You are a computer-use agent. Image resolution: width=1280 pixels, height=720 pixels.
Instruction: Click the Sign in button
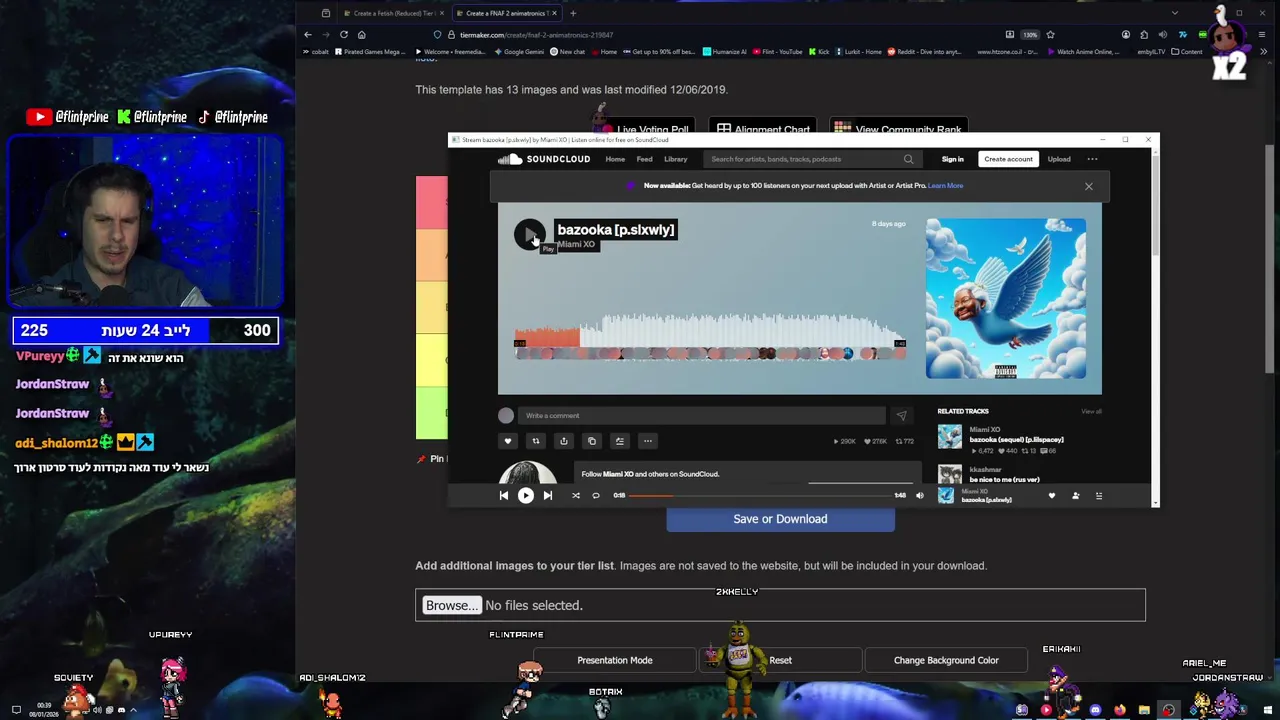[952, 159]
